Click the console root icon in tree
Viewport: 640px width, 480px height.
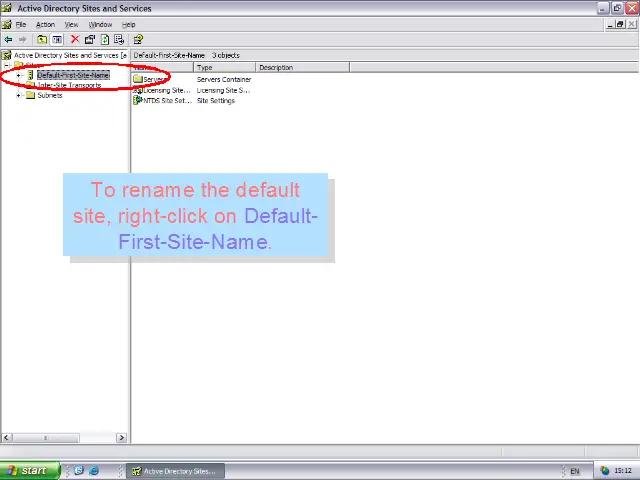[x=6, y=55]
